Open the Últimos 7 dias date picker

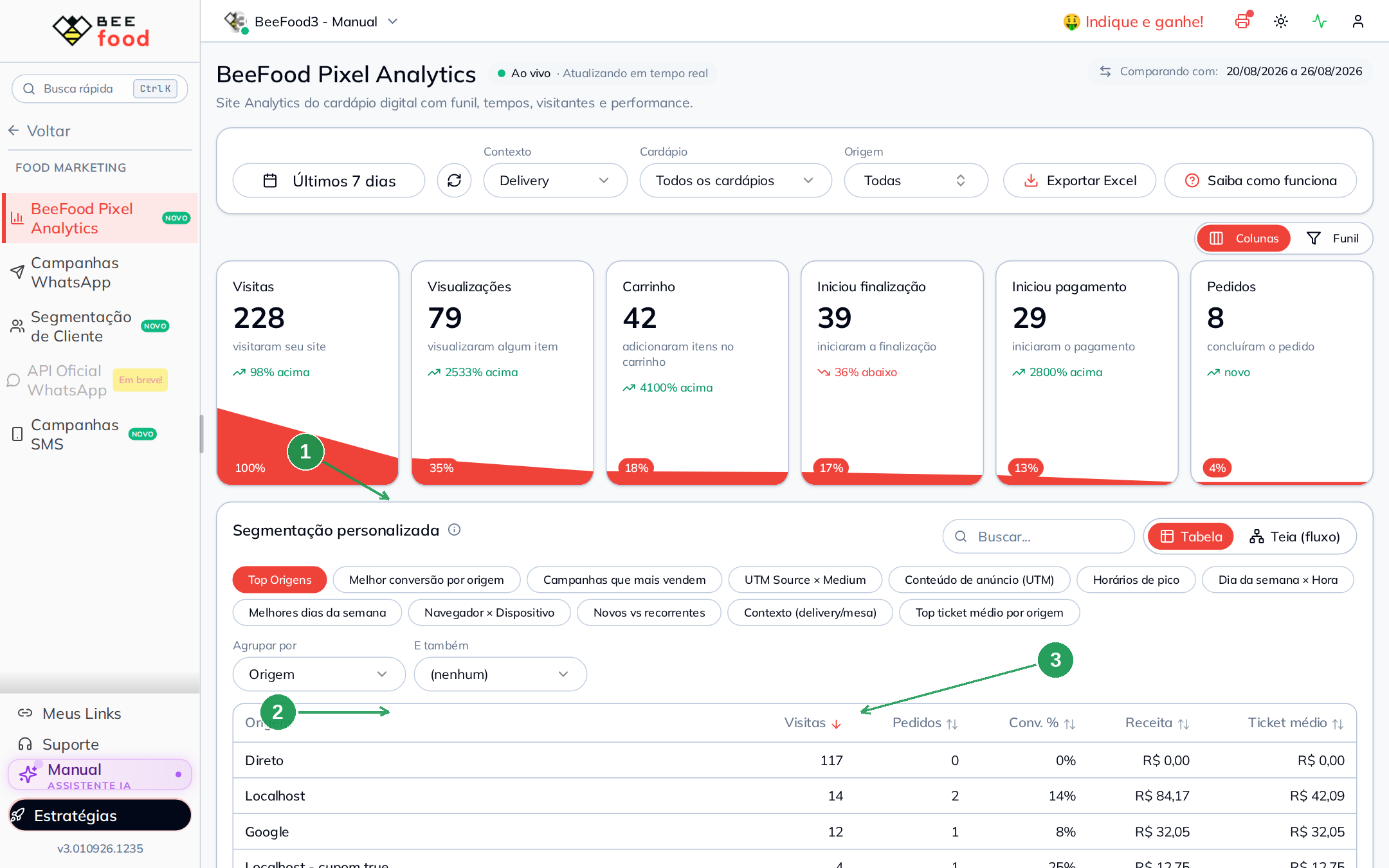(x=329, y=181)
